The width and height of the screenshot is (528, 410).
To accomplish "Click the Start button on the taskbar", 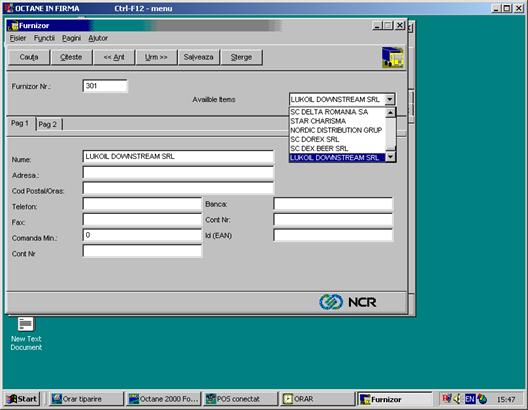I will point(22,399).
